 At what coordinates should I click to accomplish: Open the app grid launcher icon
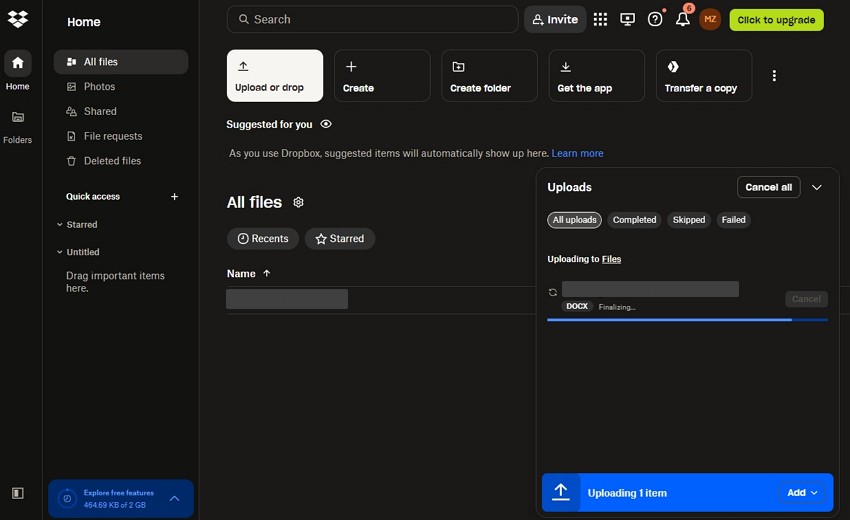click(x=600, y=20)
